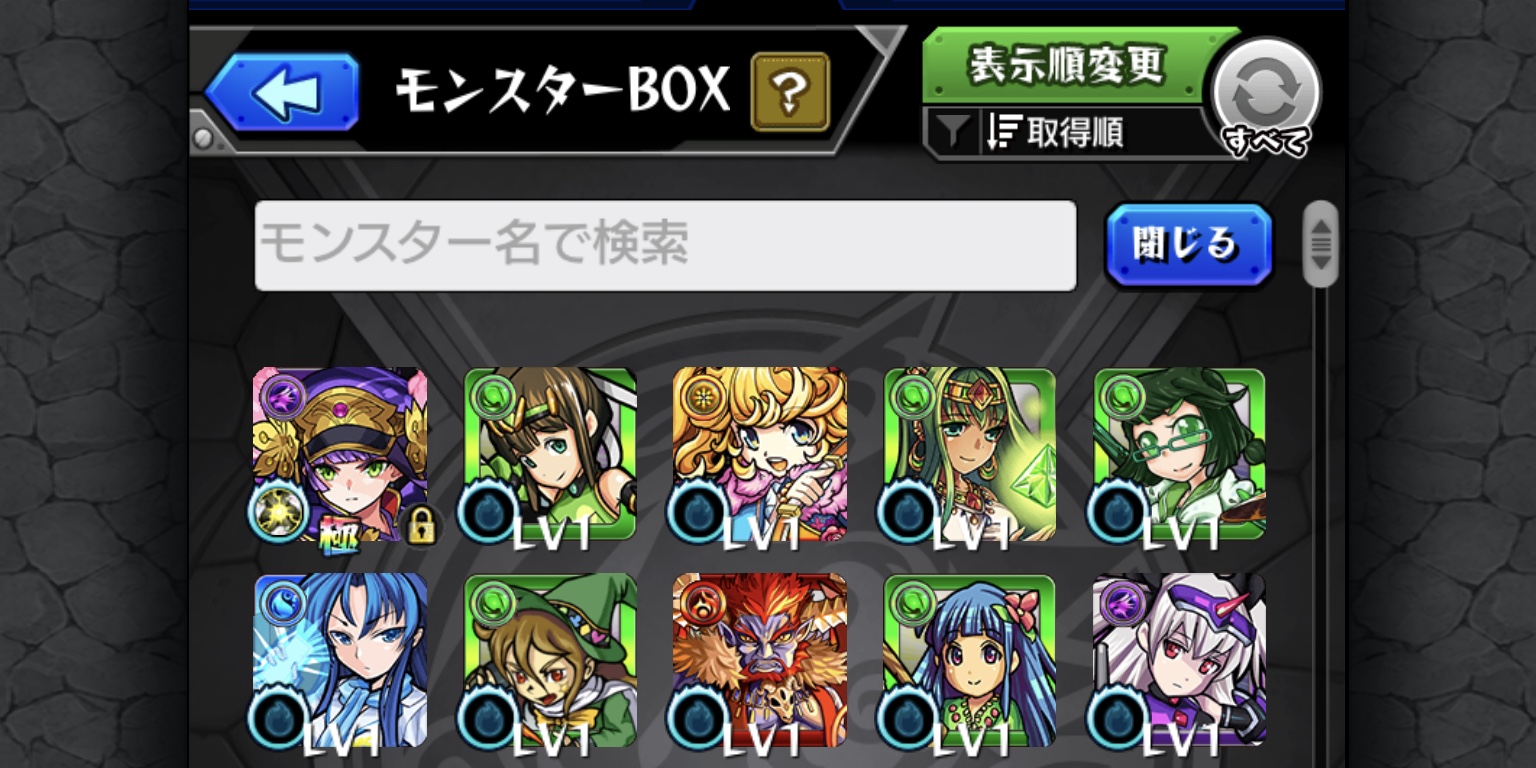Click the 閉じる button

point(1188,245)
